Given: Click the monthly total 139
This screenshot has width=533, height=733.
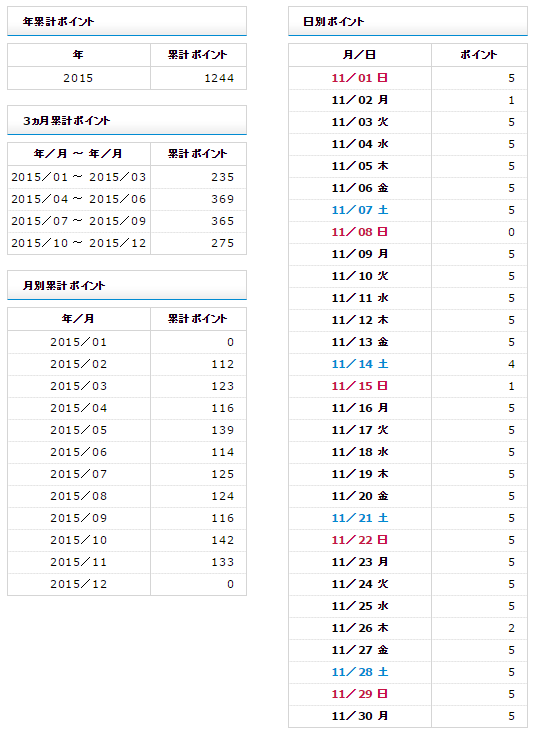Looking at the screenshot, I should tap(223, 430).
